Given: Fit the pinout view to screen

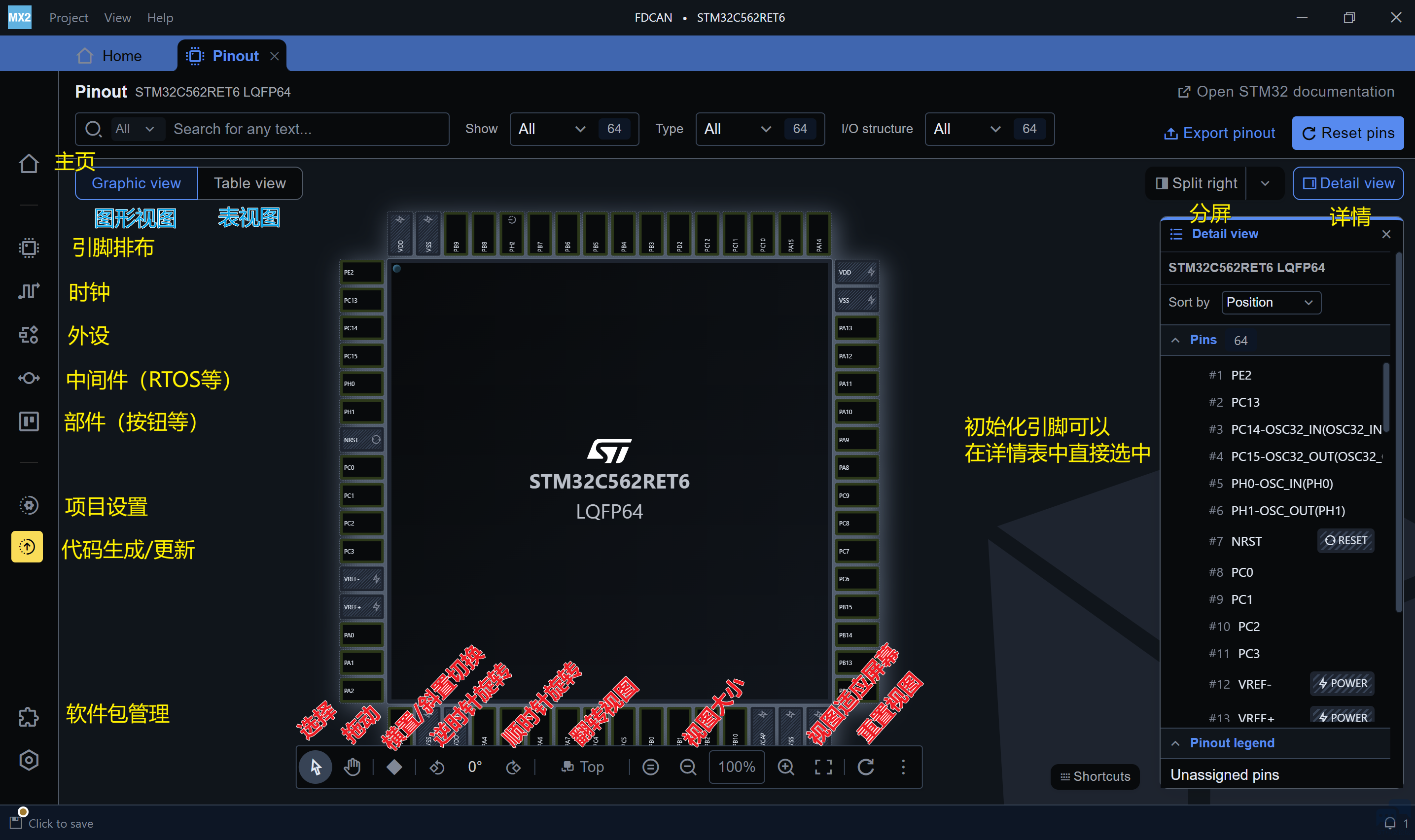Looking at the screenshot, I should 823,767.
